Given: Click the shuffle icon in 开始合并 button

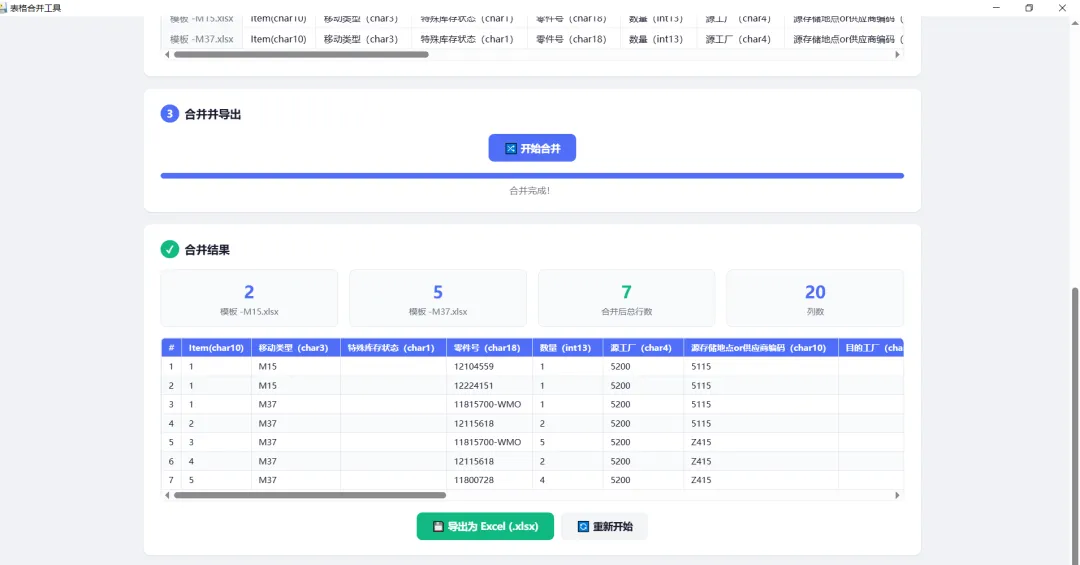Looking at the screenshot, I should [510, 148].
